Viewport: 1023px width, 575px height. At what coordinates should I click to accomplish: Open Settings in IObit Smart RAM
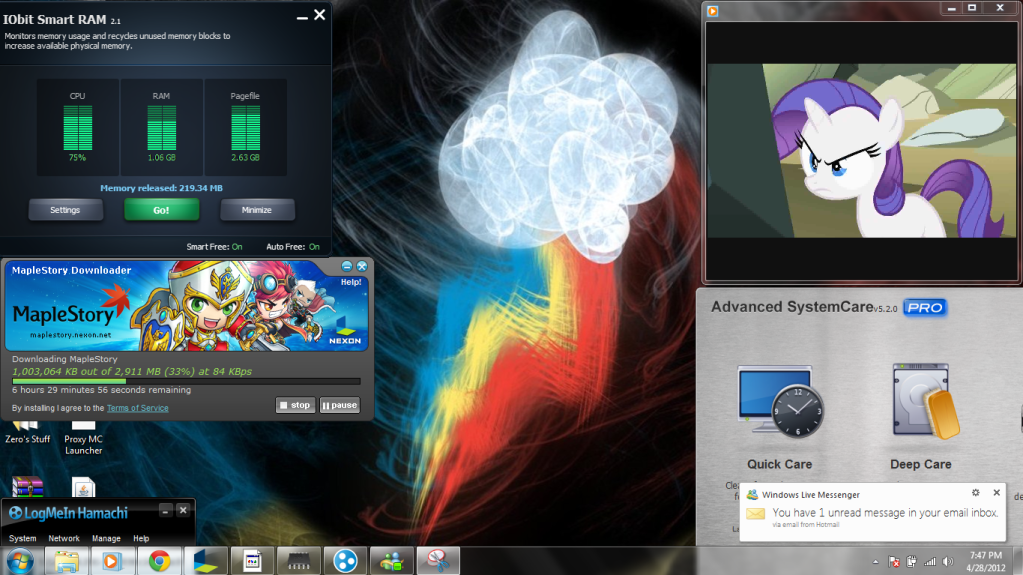pyautogui.click(x=65, y=210)
